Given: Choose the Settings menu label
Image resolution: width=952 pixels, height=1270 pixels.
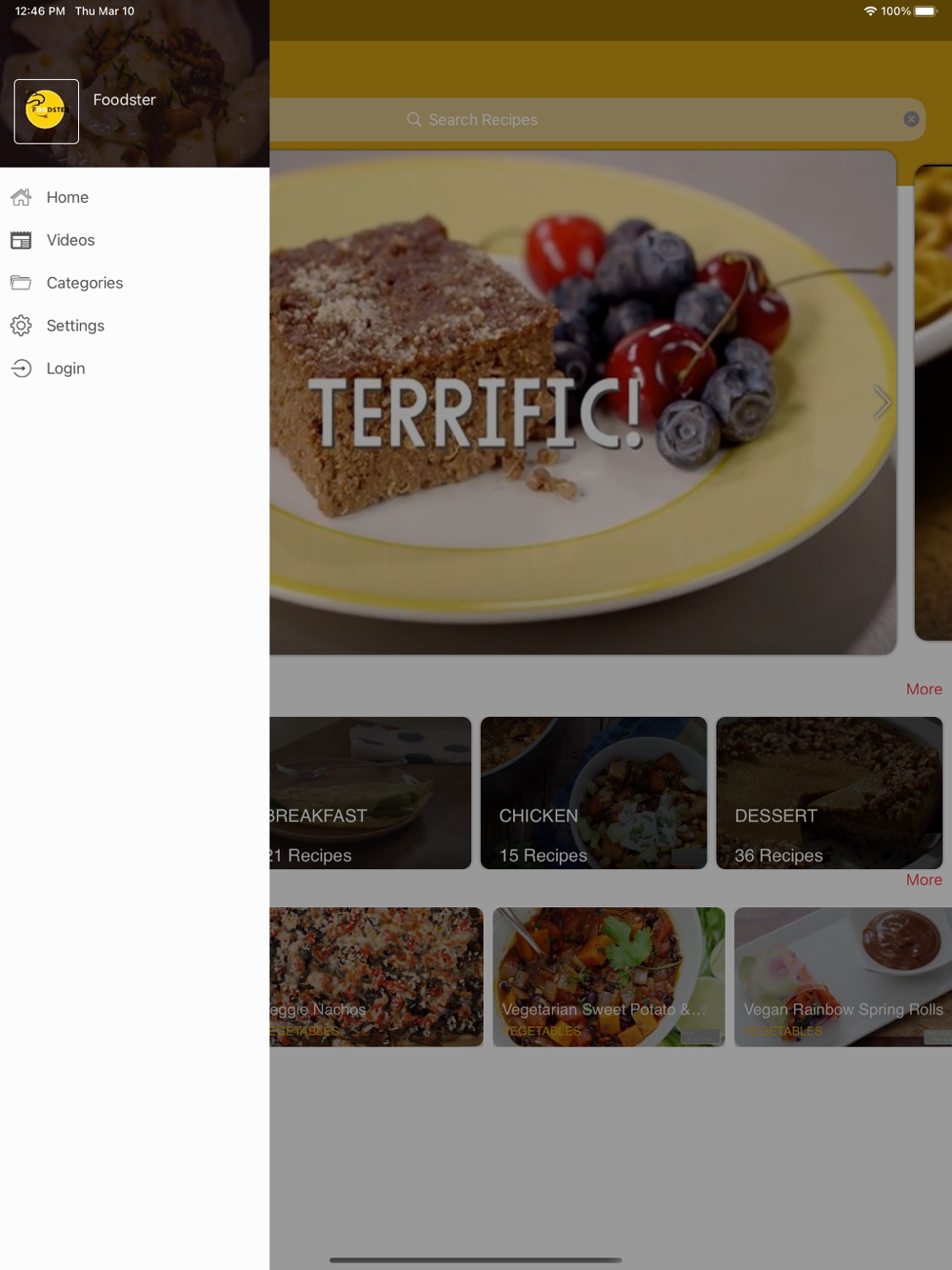Looking at the screenshot, I should pyautogui.click(x=75, y=326).
